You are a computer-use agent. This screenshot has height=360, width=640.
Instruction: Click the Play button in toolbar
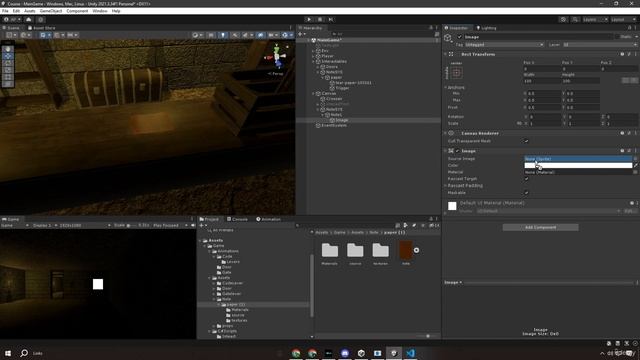[309, 19]
